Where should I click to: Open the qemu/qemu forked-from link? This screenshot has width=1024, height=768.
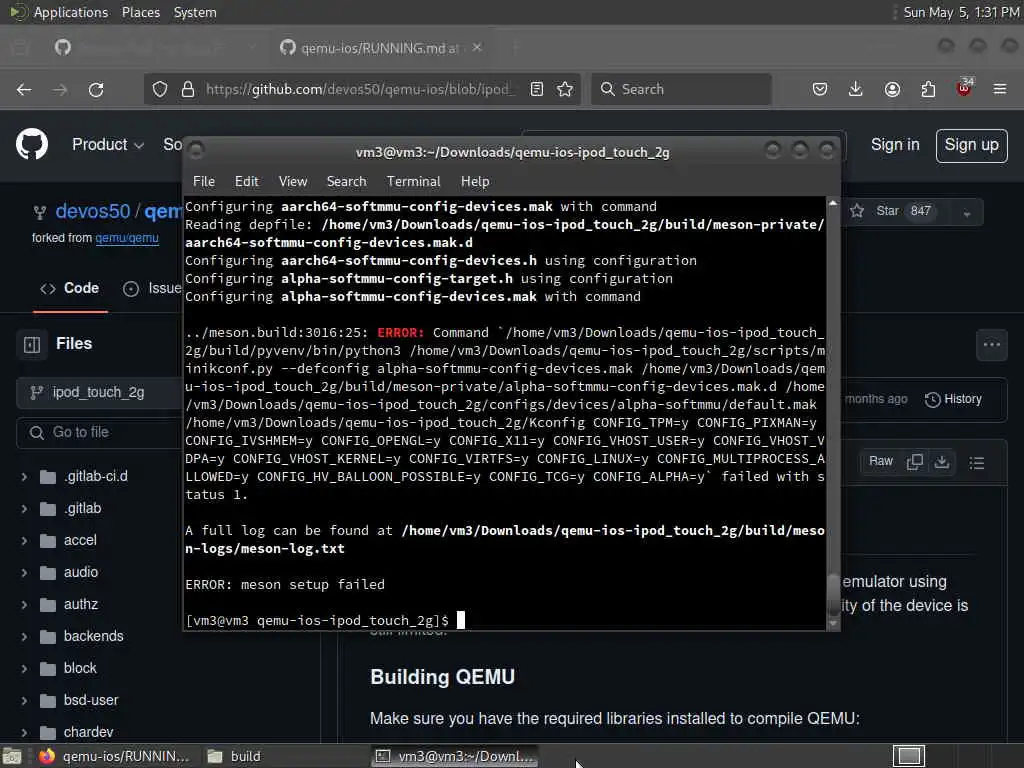click(127, 238)
